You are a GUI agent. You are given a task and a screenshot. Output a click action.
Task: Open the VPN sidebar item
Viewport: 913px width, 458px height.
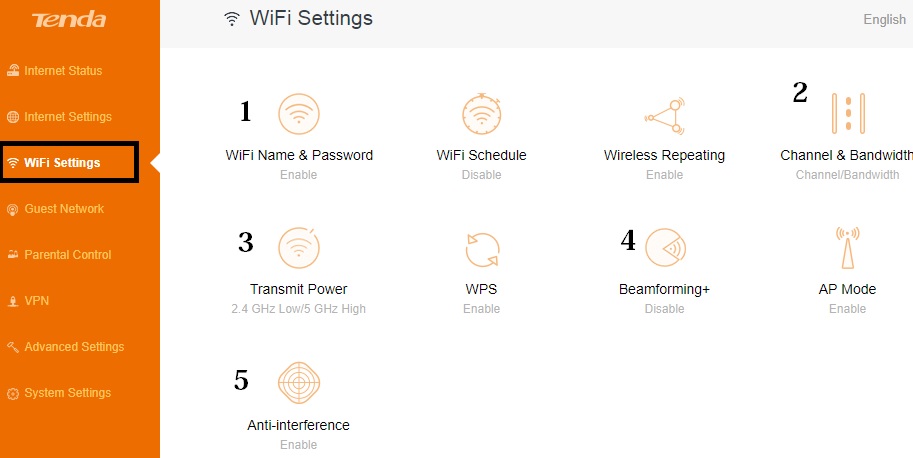(36, 301)
